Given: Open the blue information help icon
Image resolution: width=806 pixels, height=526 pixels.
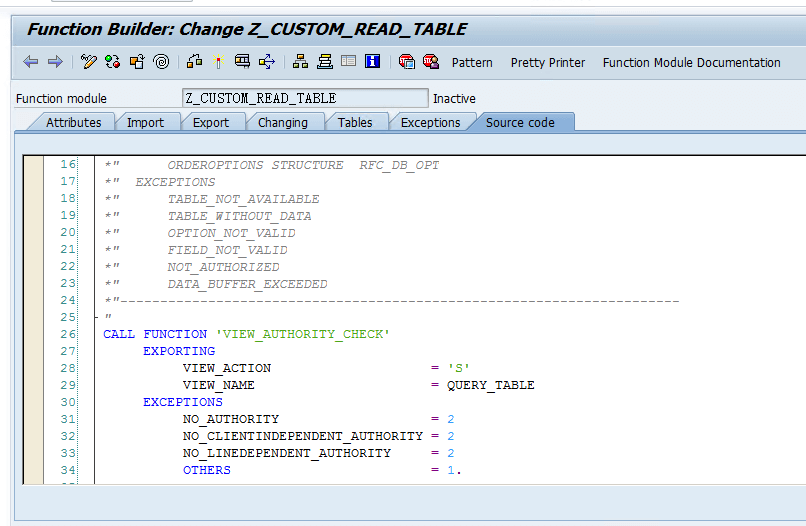Looking at the screenshot, I should [x=372, y=62].
